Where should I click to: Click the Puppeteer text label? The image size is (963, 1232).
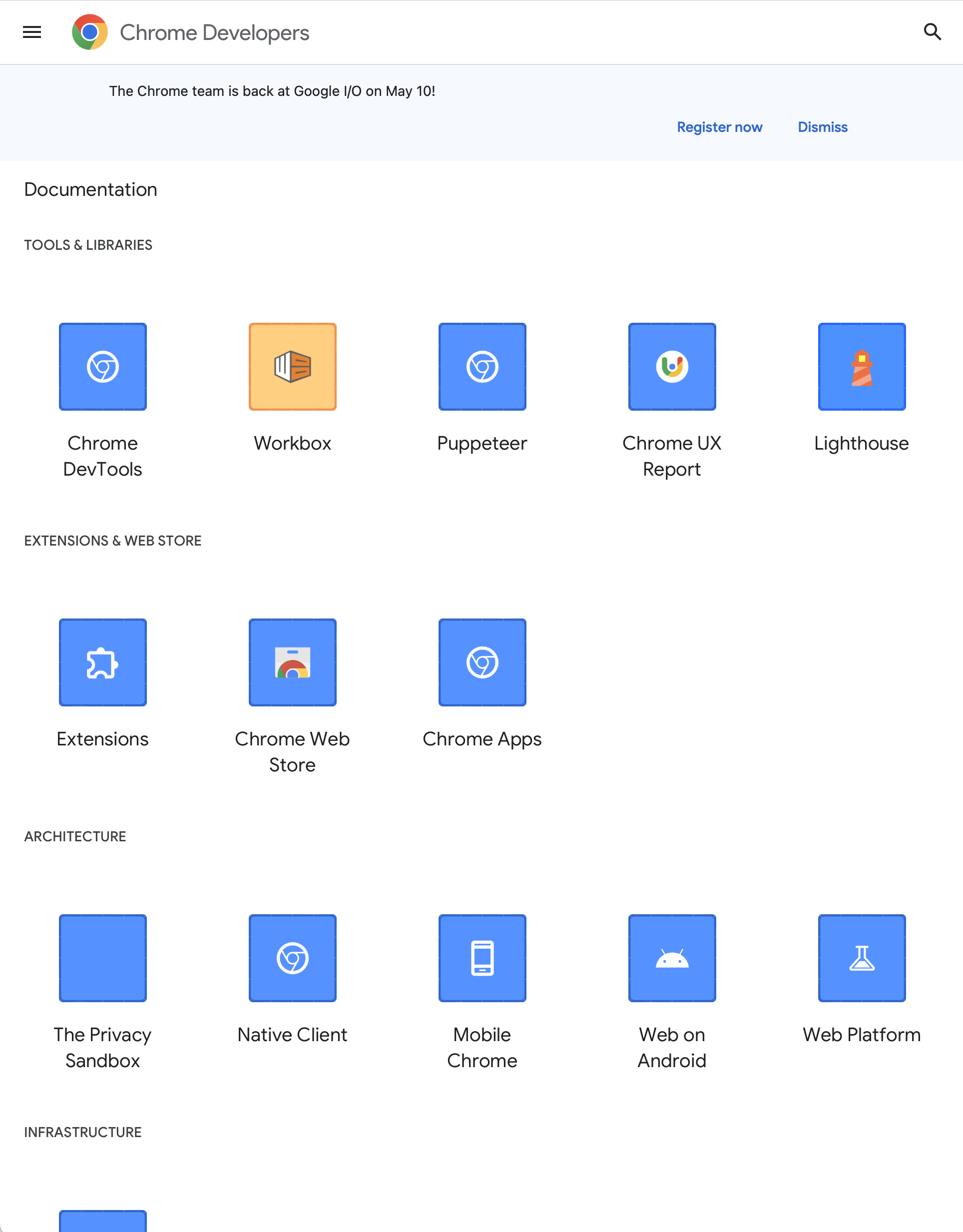coord(482,443)
